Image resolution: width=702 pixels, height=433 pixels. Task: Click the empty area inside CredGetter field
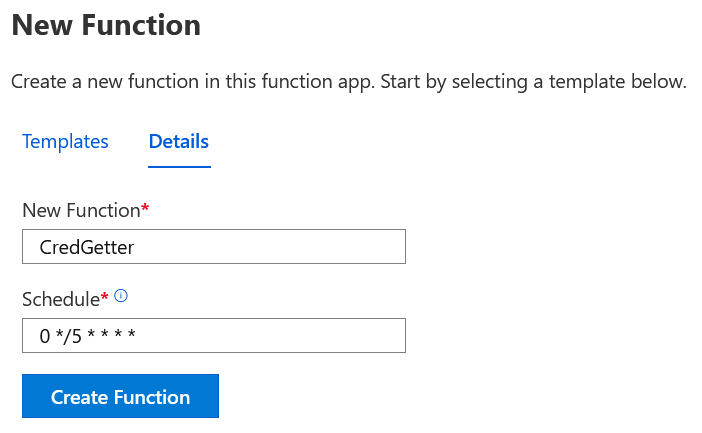click(269, 247)
